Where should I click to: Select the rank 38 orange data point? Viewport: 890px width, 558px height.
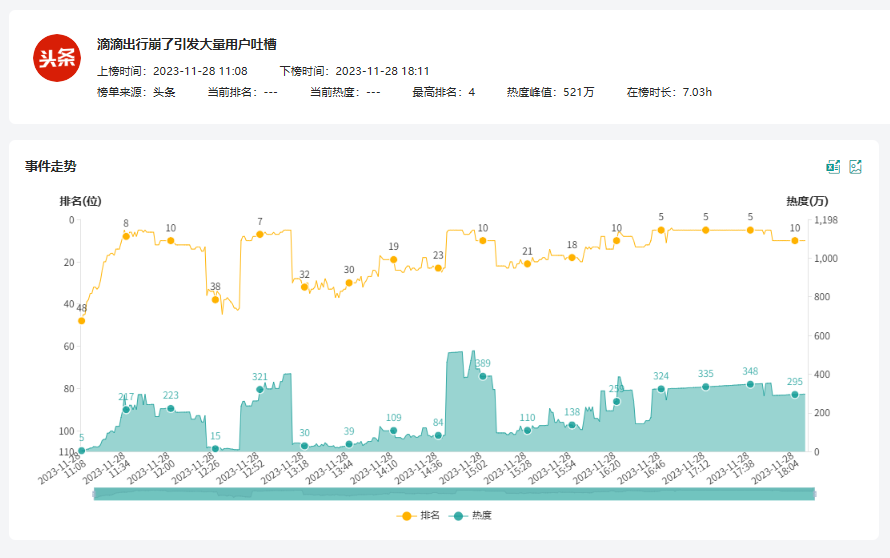(x=215, y=299)
